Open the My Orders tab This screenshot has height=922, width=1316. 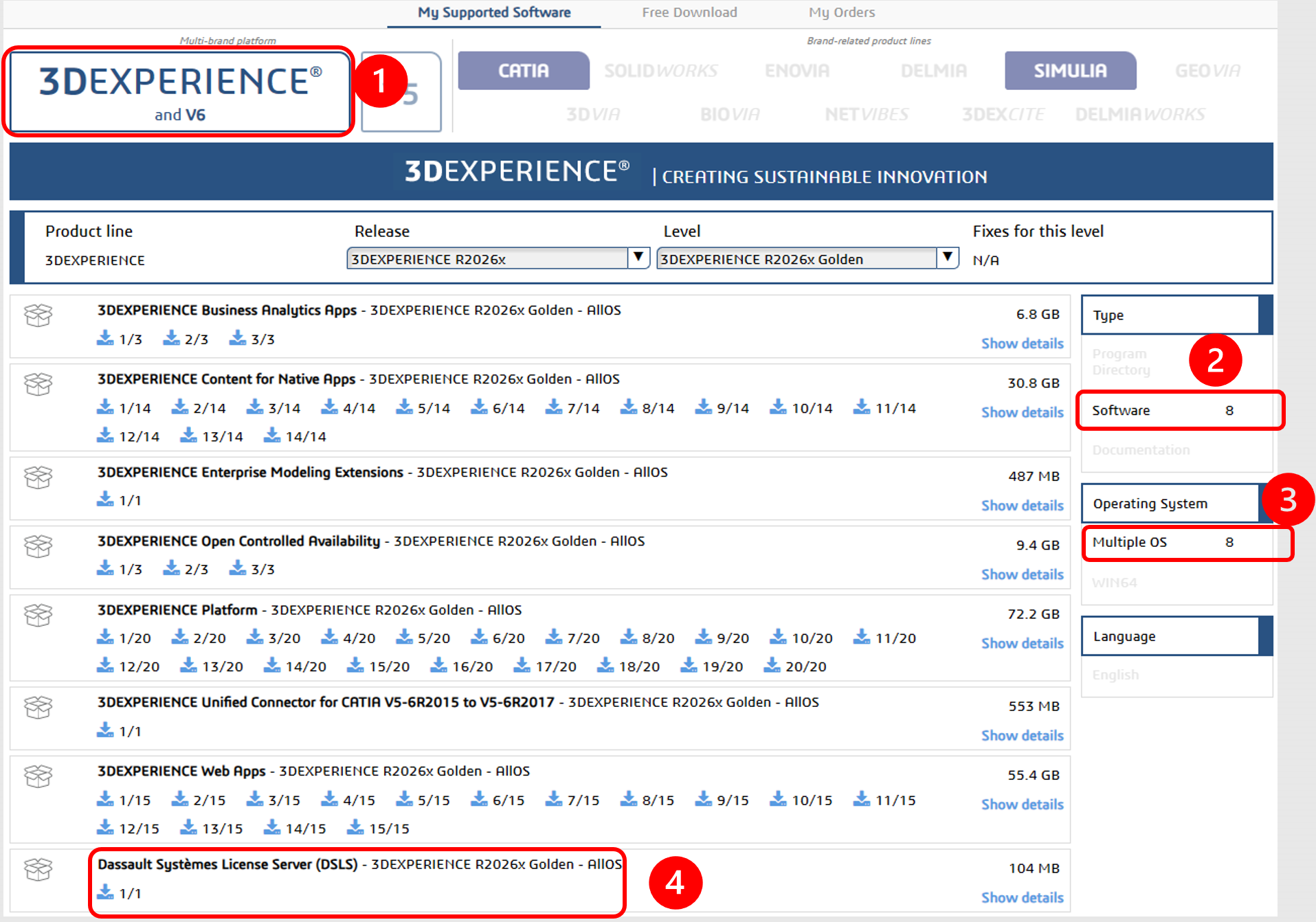(841, 12)
